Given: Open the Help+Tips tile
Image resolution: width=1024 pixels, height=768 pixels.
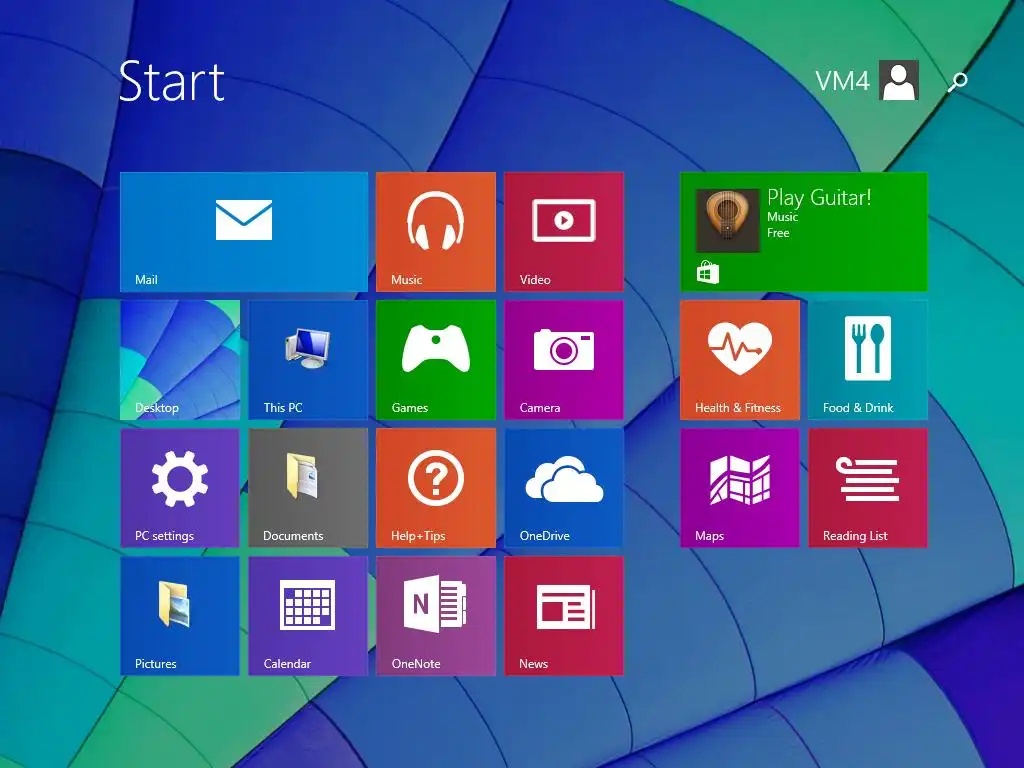Looking at the screenshot, I should point(436,488).
